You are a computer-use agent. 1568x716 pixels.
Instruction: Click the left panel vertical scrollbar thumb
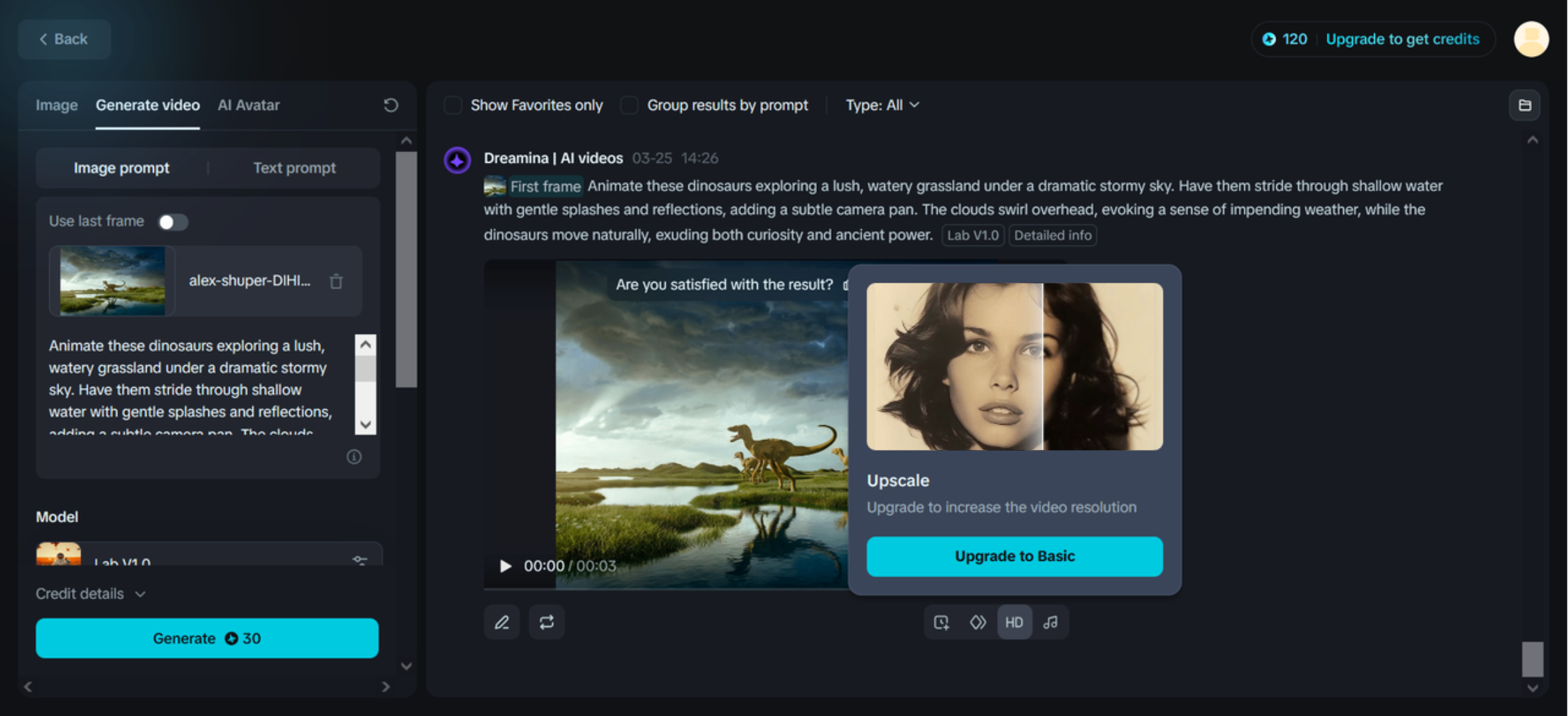click(406, 269)
